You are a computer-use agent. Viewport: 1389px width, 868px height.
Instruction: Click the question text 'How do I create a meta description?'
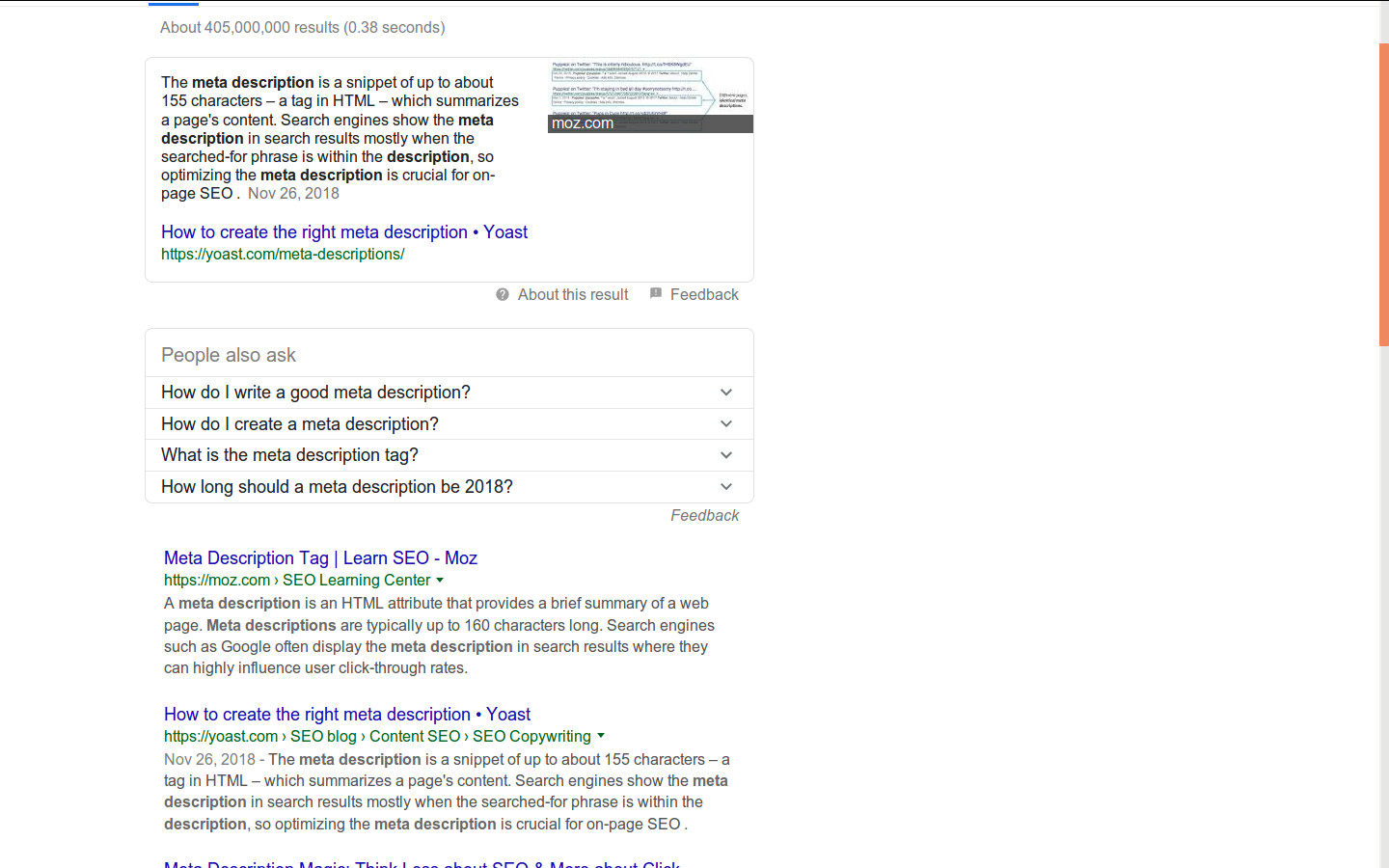coord(300,424)
